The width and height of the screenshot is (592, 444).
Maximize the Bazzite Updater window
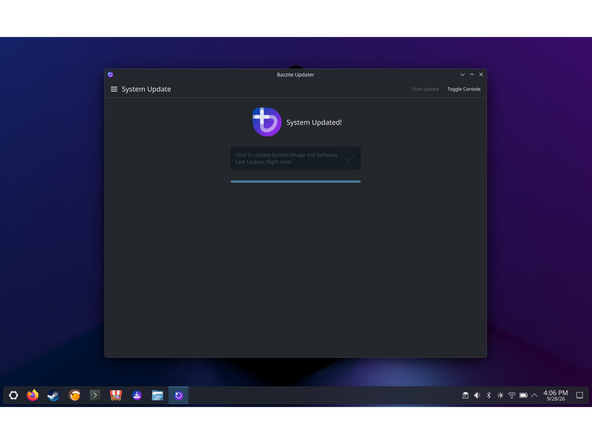(472, 75)
